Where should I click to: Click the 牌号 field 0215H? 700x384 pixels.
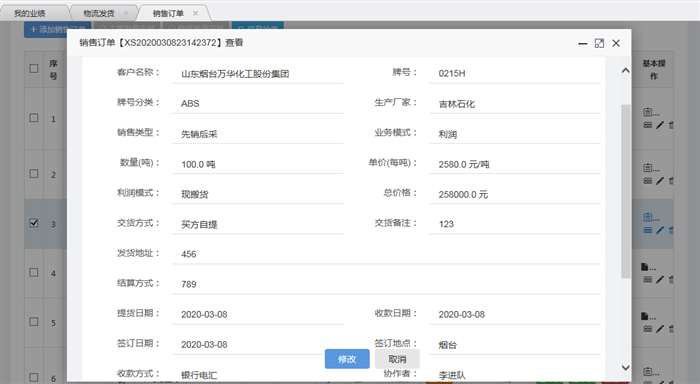[x=514, y=74]
